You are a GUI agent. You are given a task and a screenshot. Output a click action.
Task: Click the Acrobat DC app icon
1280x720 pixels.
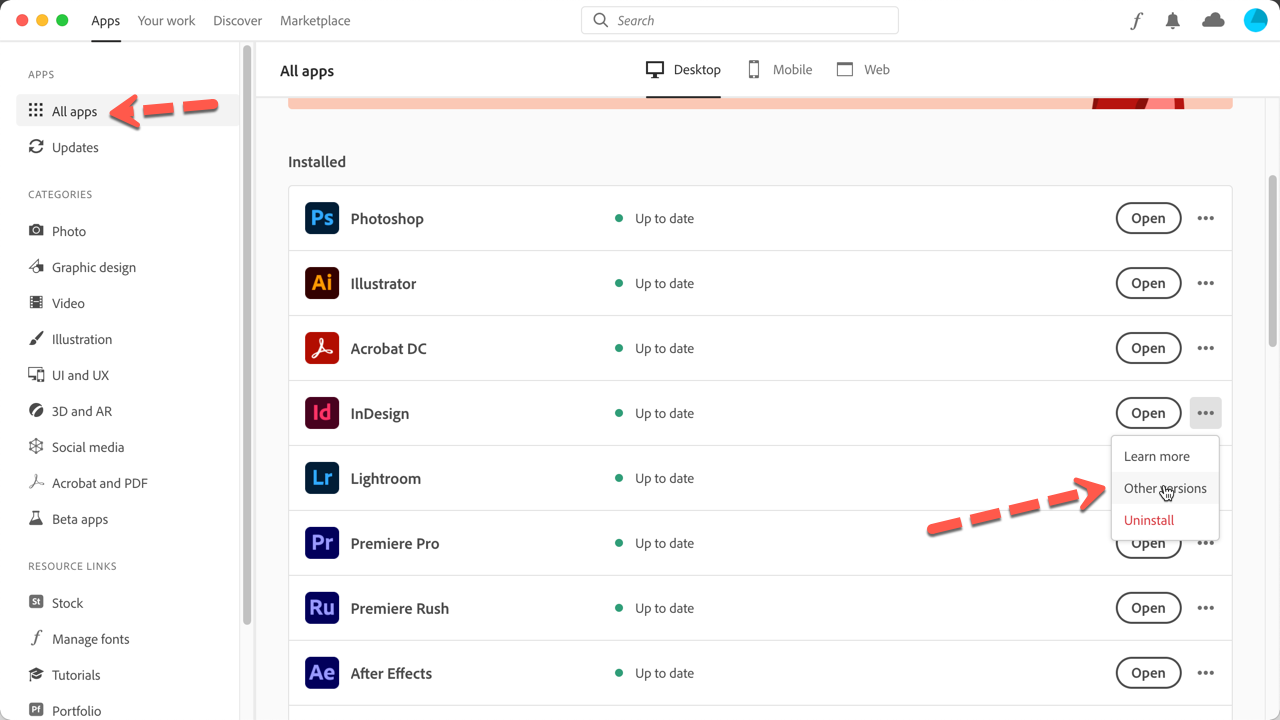(322, 348)
